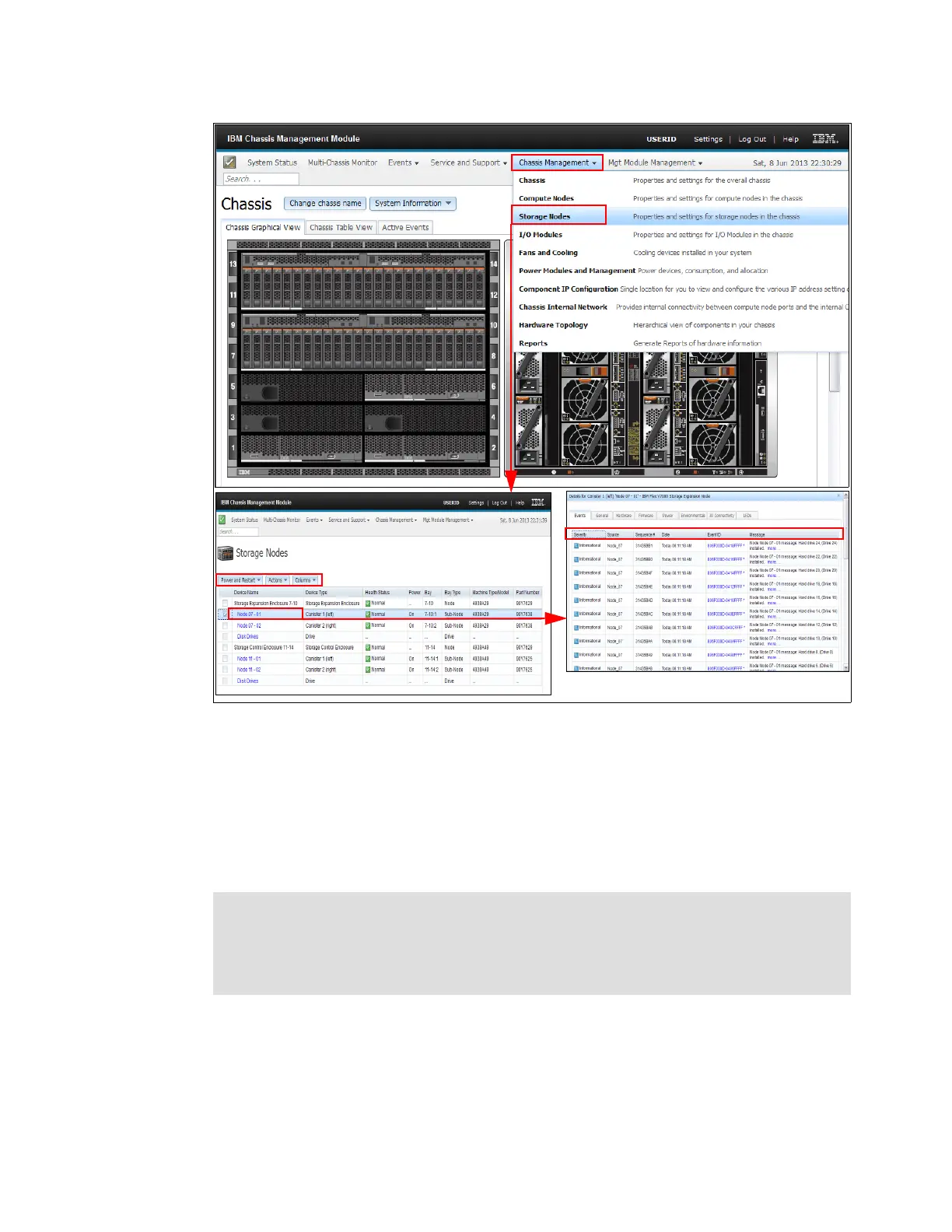Open the Node 07 - 01 device link
Image resolution: width=952 pixels, height=1232 pixels.
[249, 614]
